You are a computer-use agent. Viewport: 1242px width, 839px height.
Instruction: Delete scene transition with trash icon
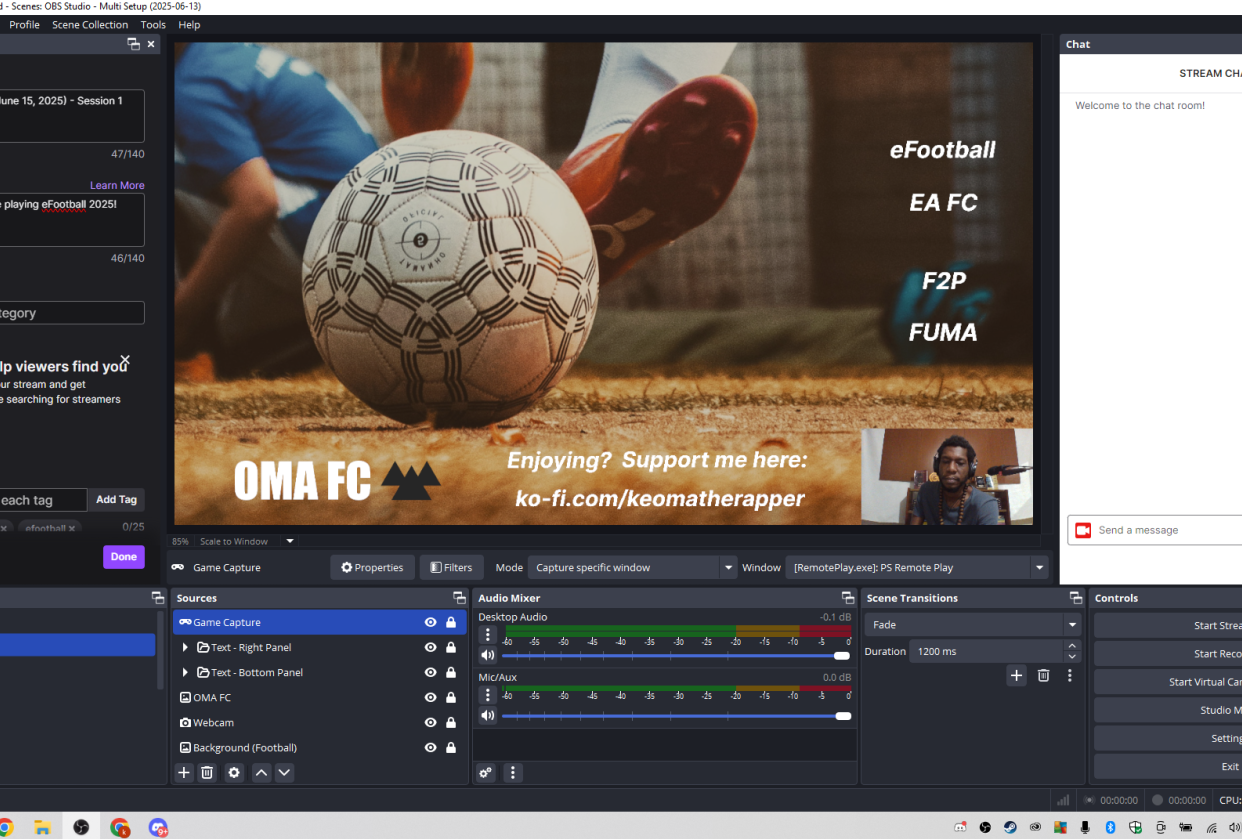point(1043,676)
